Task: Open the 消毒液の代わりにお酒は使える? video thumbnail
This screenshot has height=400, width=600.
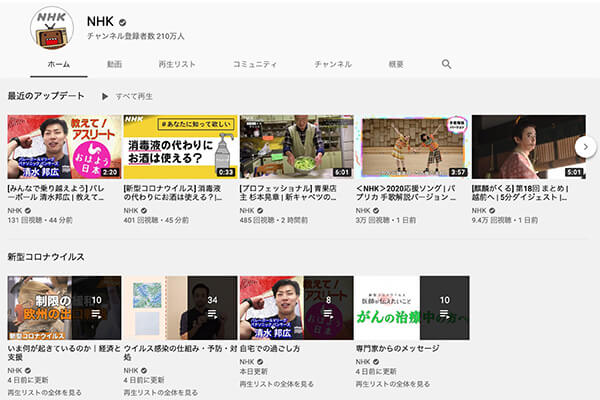Action: point(181,147)
